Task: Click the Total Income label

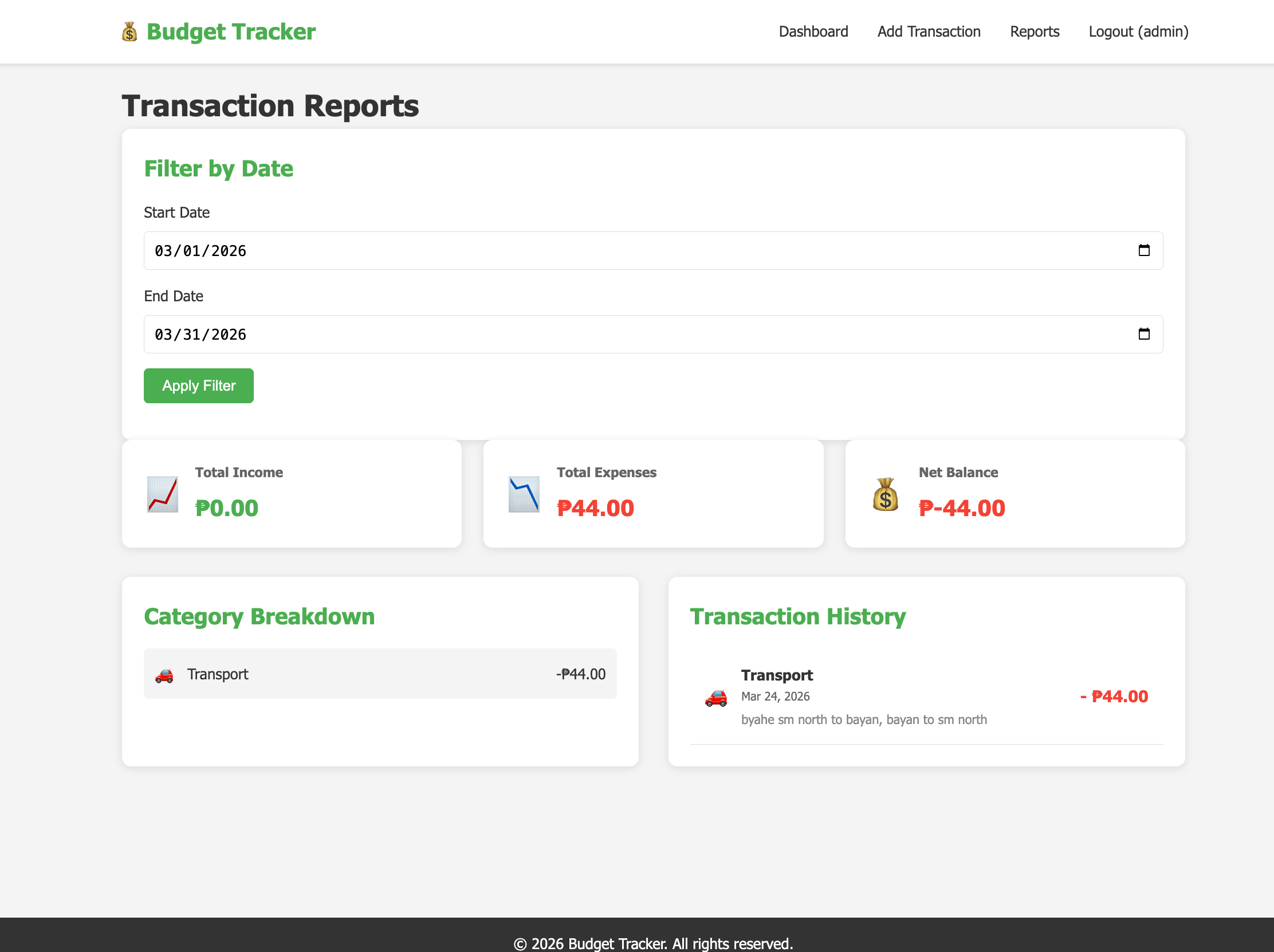Action: coord(238,472)
